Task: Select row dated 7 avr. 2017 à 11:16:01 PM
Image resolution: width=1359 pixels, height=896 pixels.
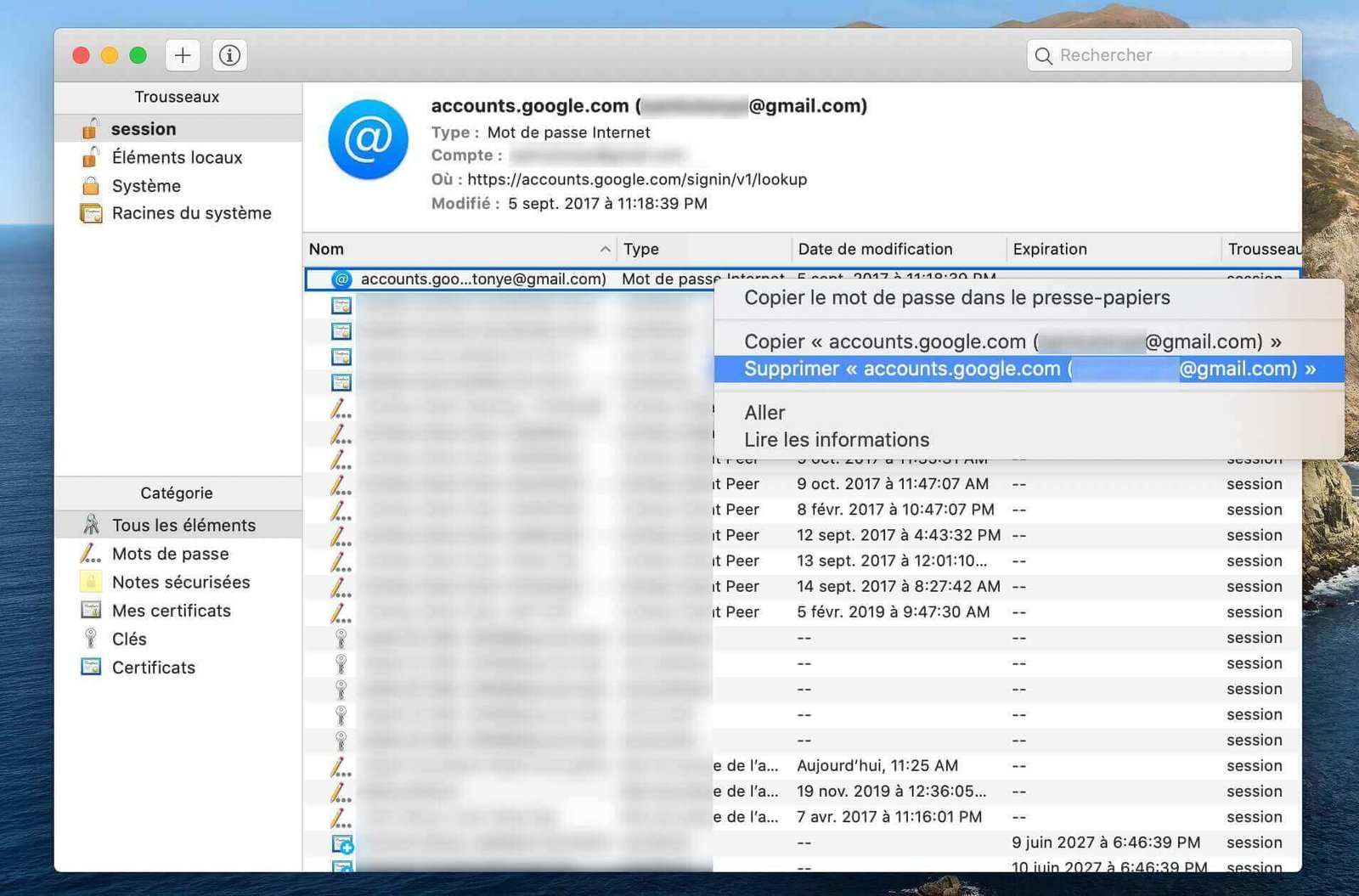Action: pyautogui.click(x=803, y=816)
